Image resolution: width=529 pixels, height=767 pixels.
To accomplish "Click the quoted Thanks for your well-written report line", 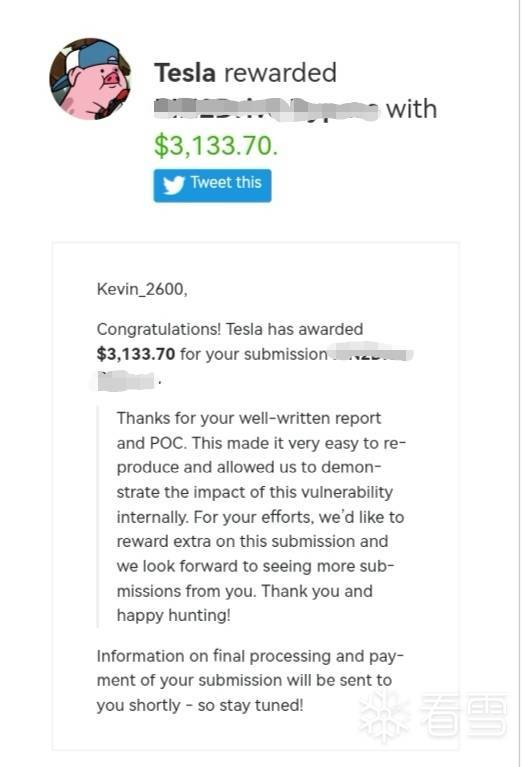I will (249, 418).
